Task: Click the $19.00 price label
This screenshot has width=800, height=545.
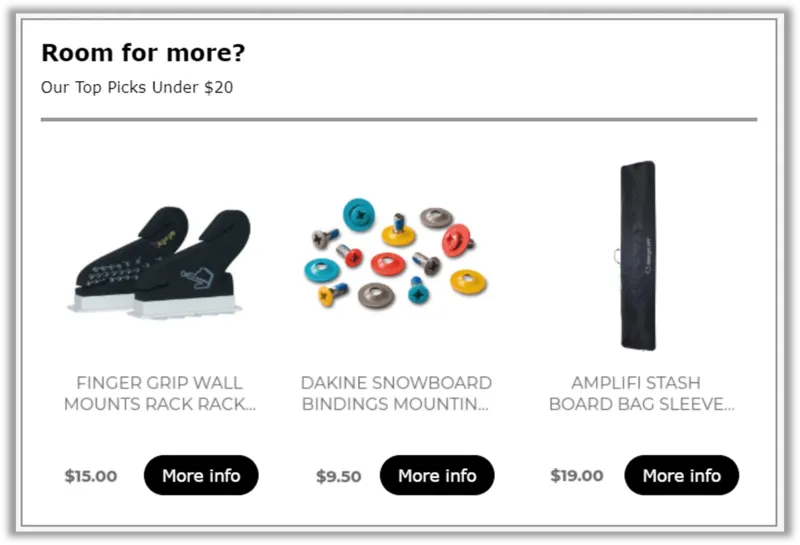Action: (x=577, y=476)
